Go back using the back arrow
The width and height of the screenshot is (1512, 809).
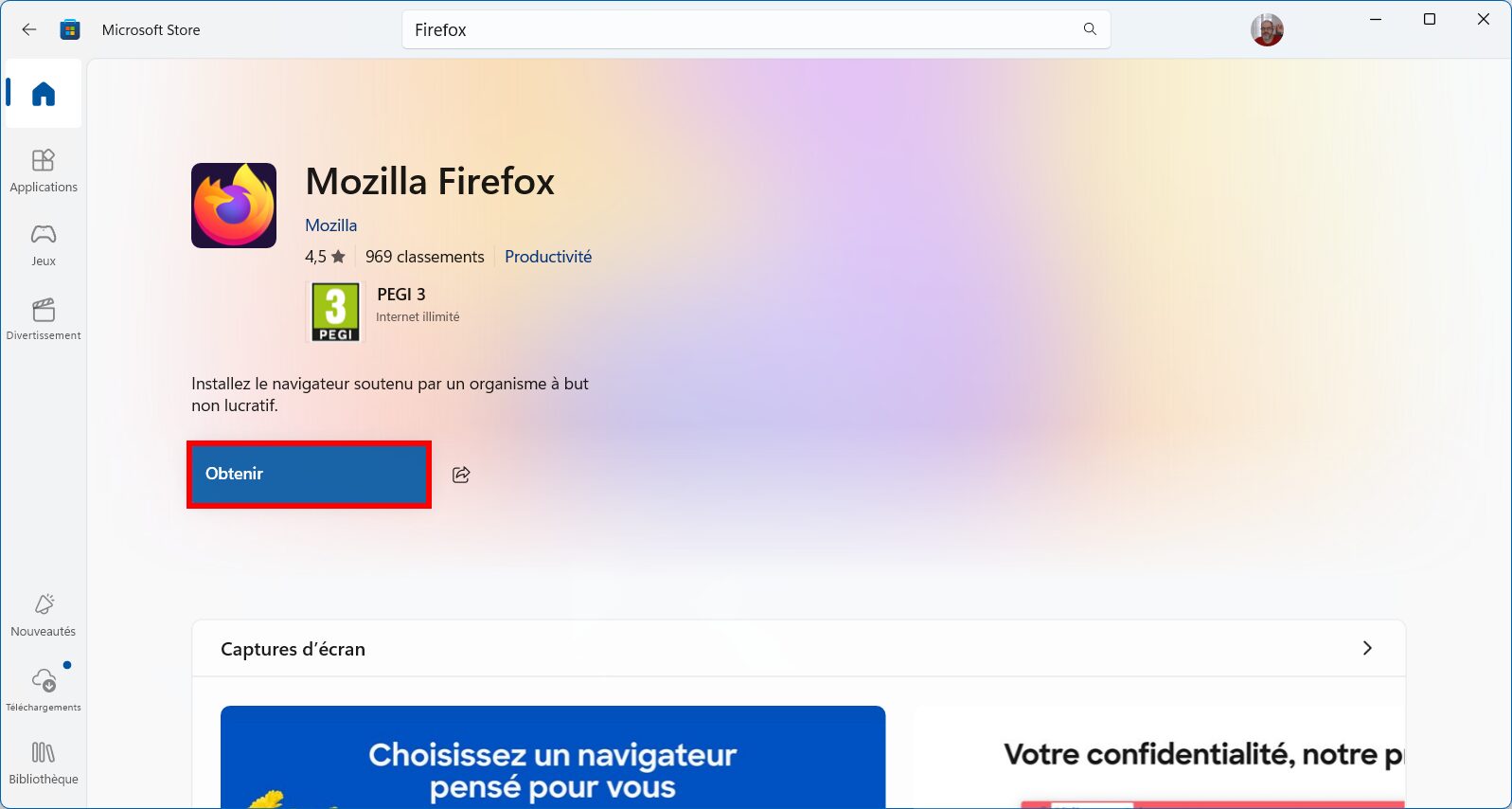coord(29,29)
